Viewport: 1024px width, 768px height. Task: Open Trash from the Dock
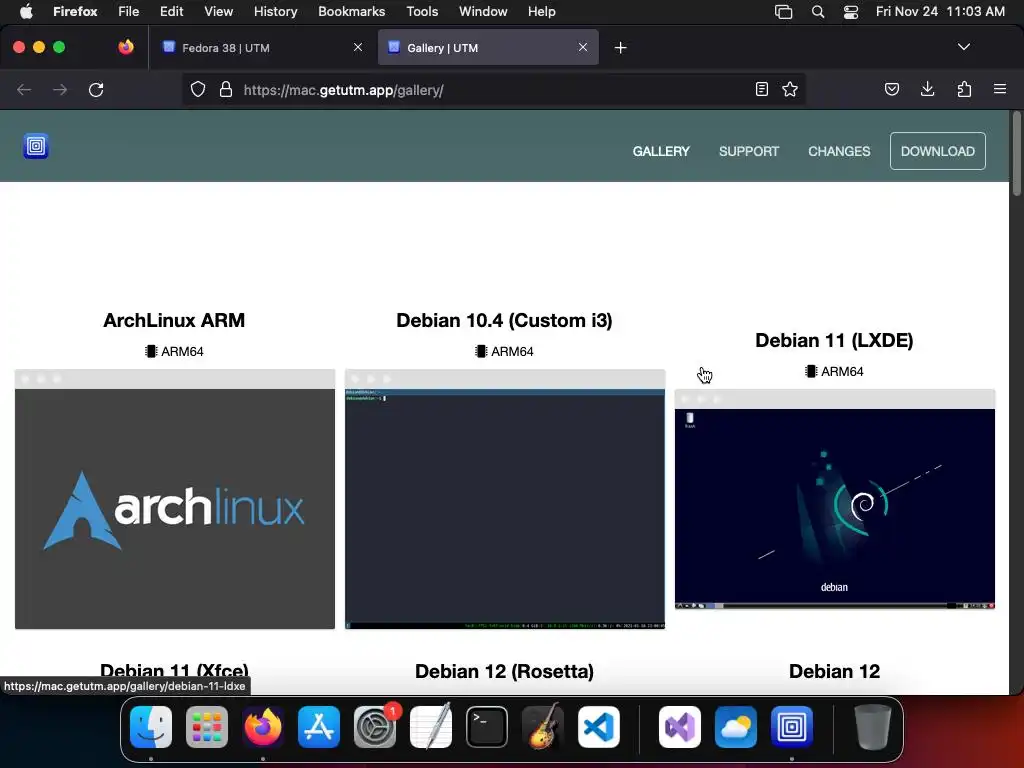(x=872, y=727)
